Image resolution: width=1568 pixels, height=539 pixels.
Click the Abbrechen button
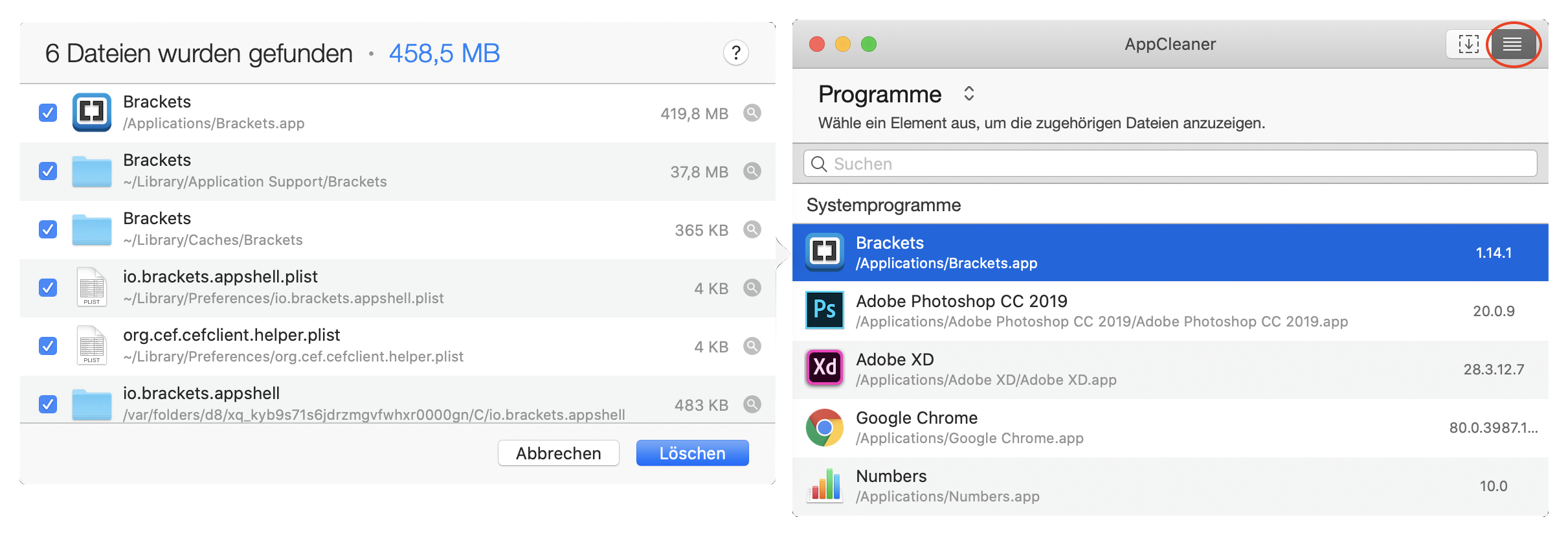tap(558, 453)
